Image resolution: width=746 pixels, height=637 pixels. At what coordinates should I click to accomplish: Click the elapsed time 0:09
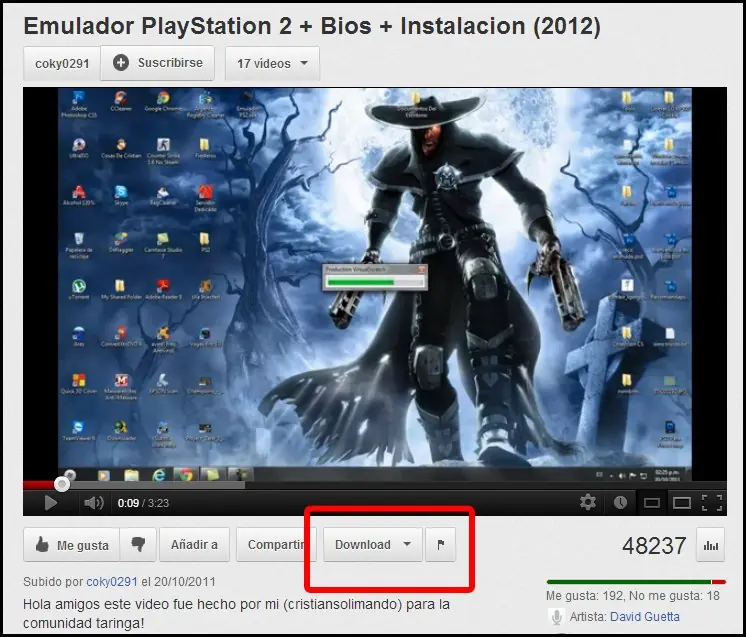[128, 503]
